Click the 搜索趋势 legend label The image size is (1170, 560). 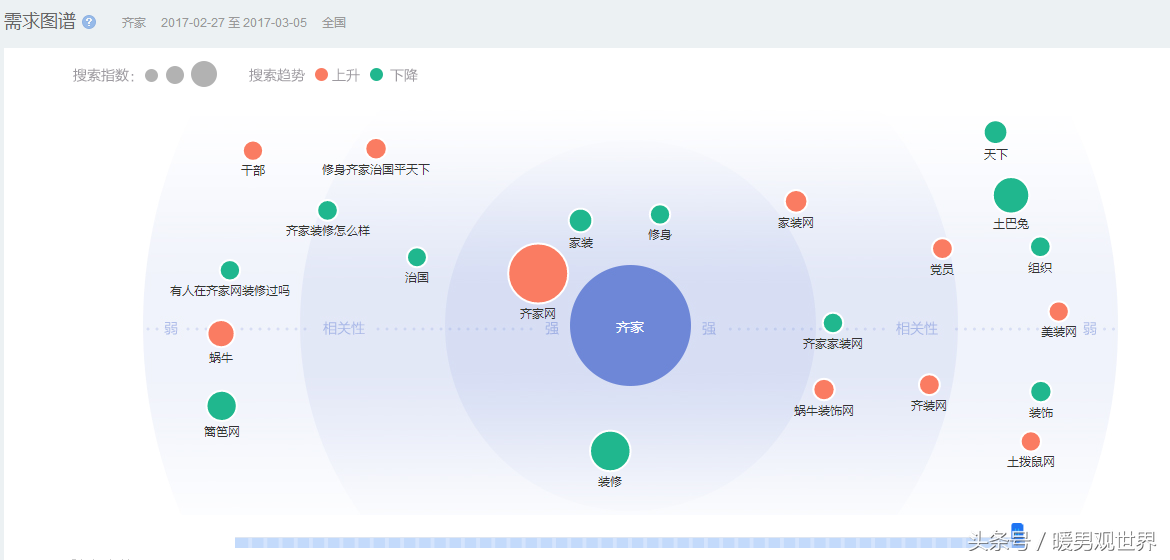277,75
